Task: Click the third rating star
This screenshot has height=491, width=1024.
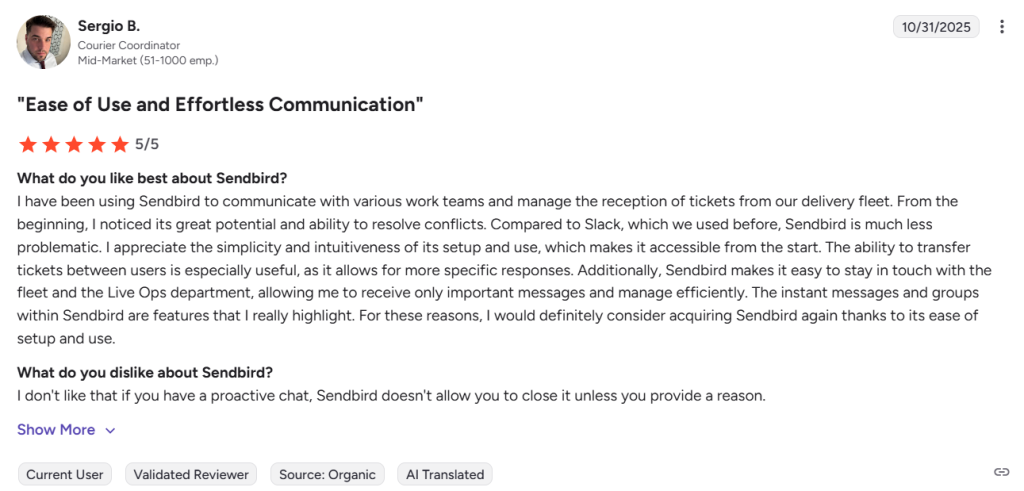Action: [74, 144]
